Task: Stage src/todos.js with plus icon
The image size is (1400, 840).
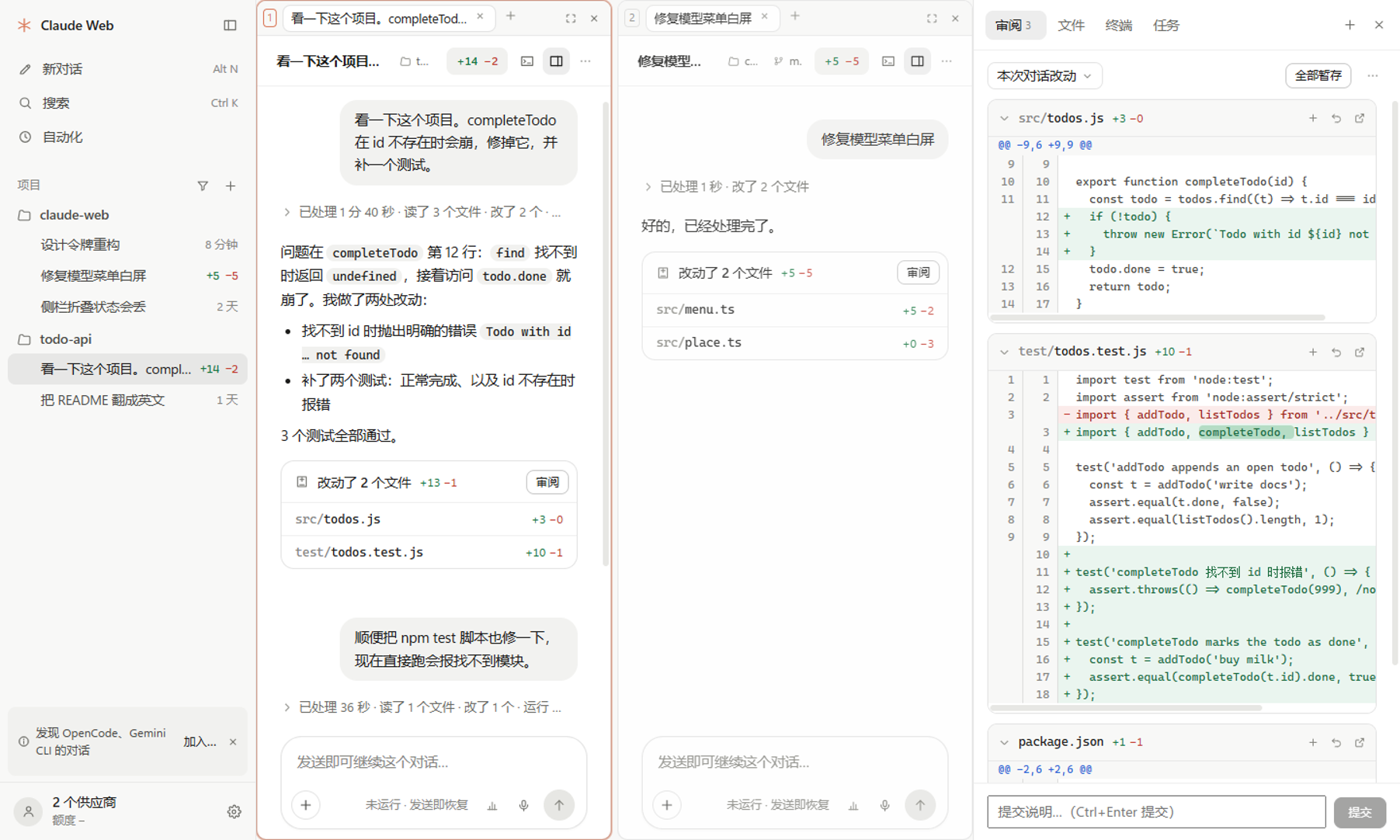Action: (x=1313, y=119)
